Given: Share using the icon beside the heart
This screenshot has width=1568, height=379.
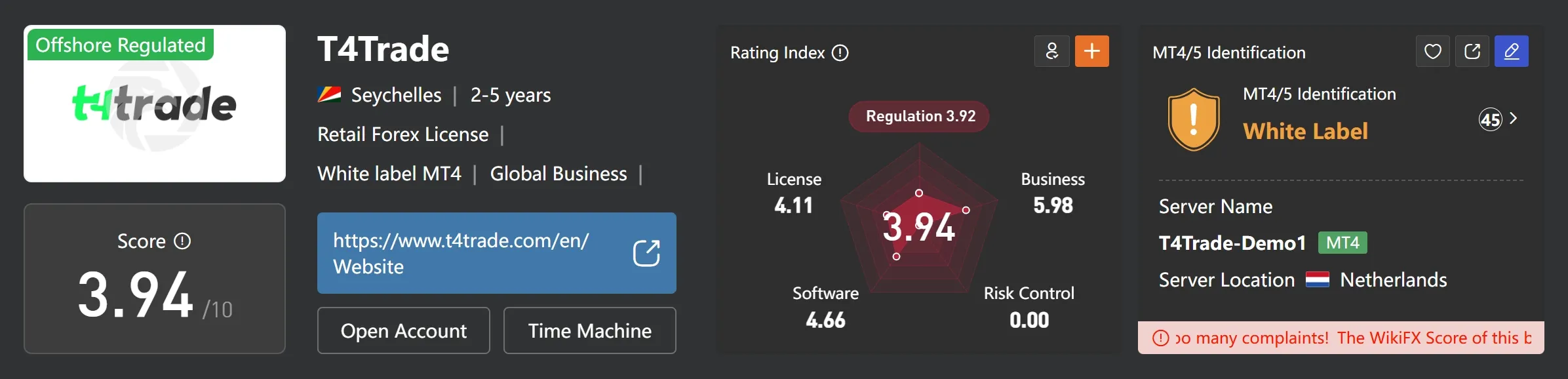Looking at the screenshot, I should click(1472, 51).
